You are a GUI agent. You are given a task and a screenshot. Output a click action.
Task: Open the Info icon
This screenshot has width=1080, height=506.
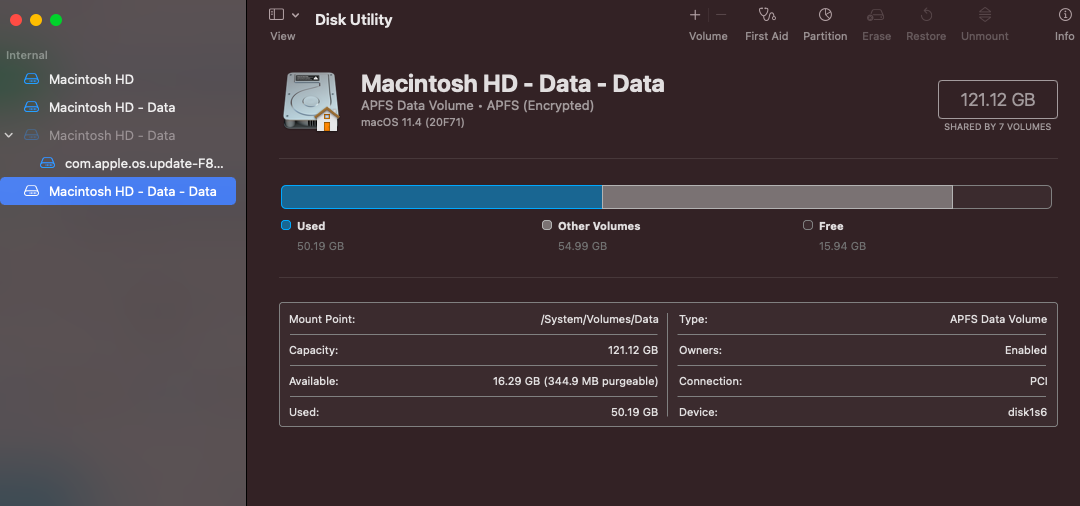1065,14
